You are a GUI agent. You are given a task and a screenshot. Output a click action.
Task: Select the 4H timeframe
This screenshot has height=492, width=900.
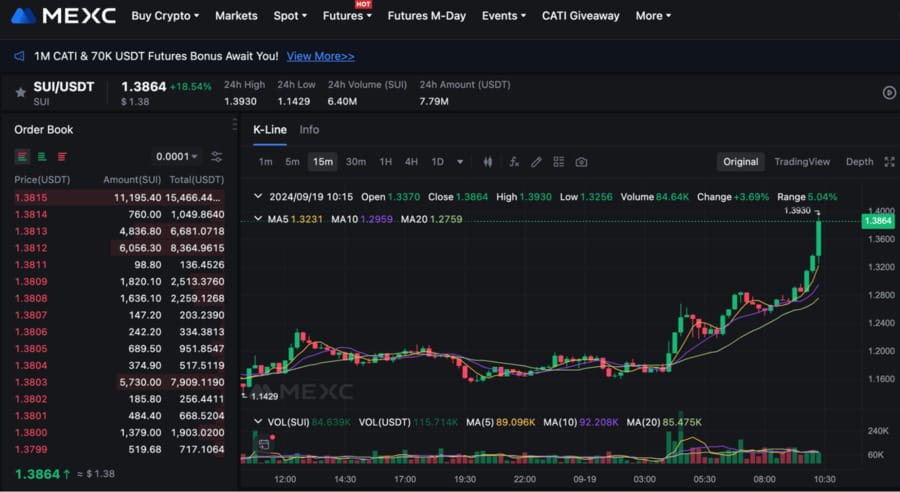[411, 162]
